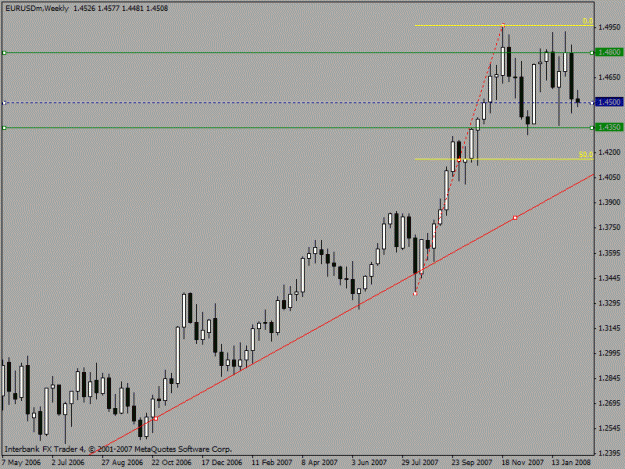Select the Fibonacci top anchor near 1.4950
Viewport: 625px width, 469px height.
(x=503, y=26)
